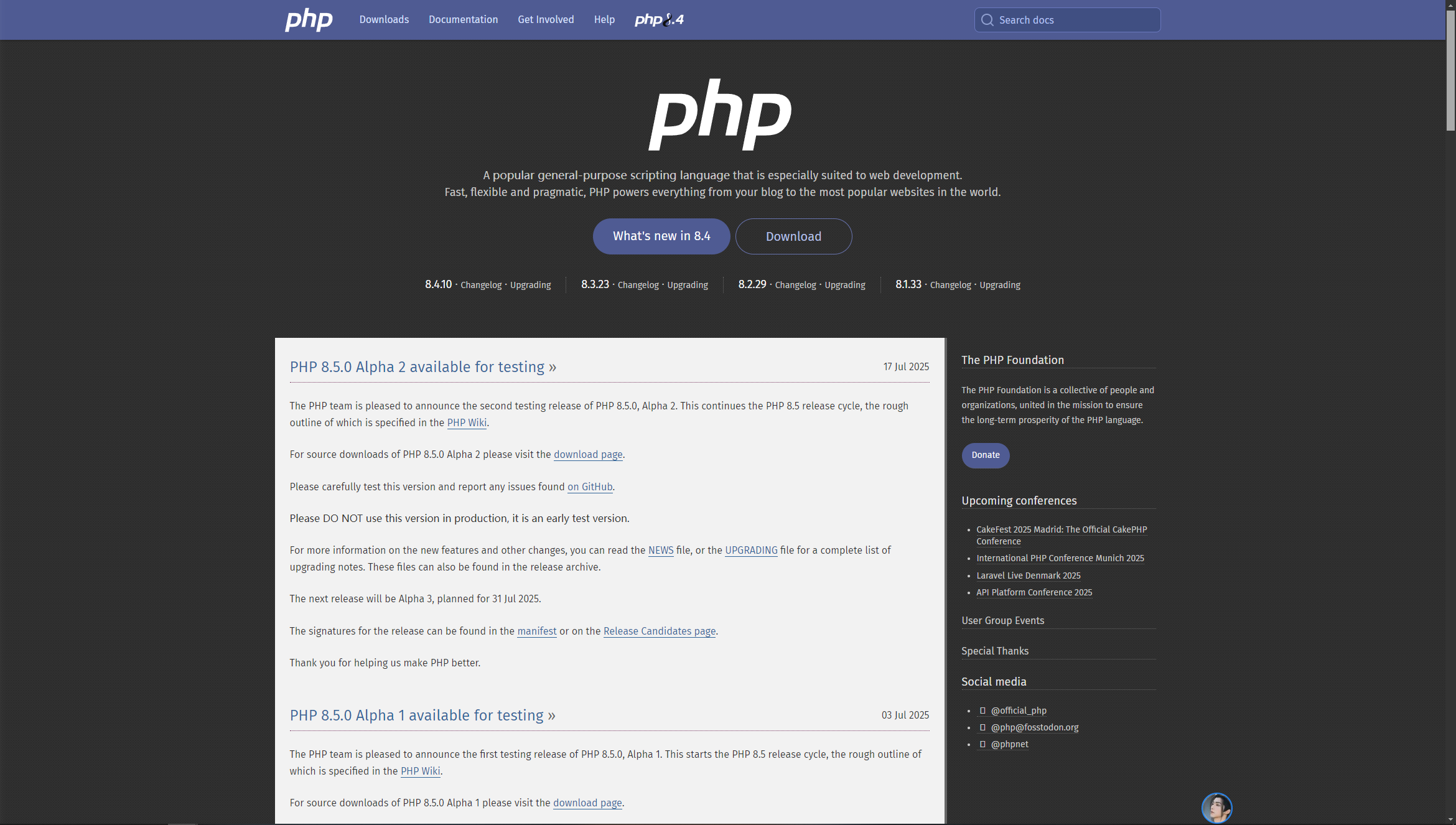1456x825 pixels.
Task: Open Upgrading notes for 8.1.33
Action: 1000,285
